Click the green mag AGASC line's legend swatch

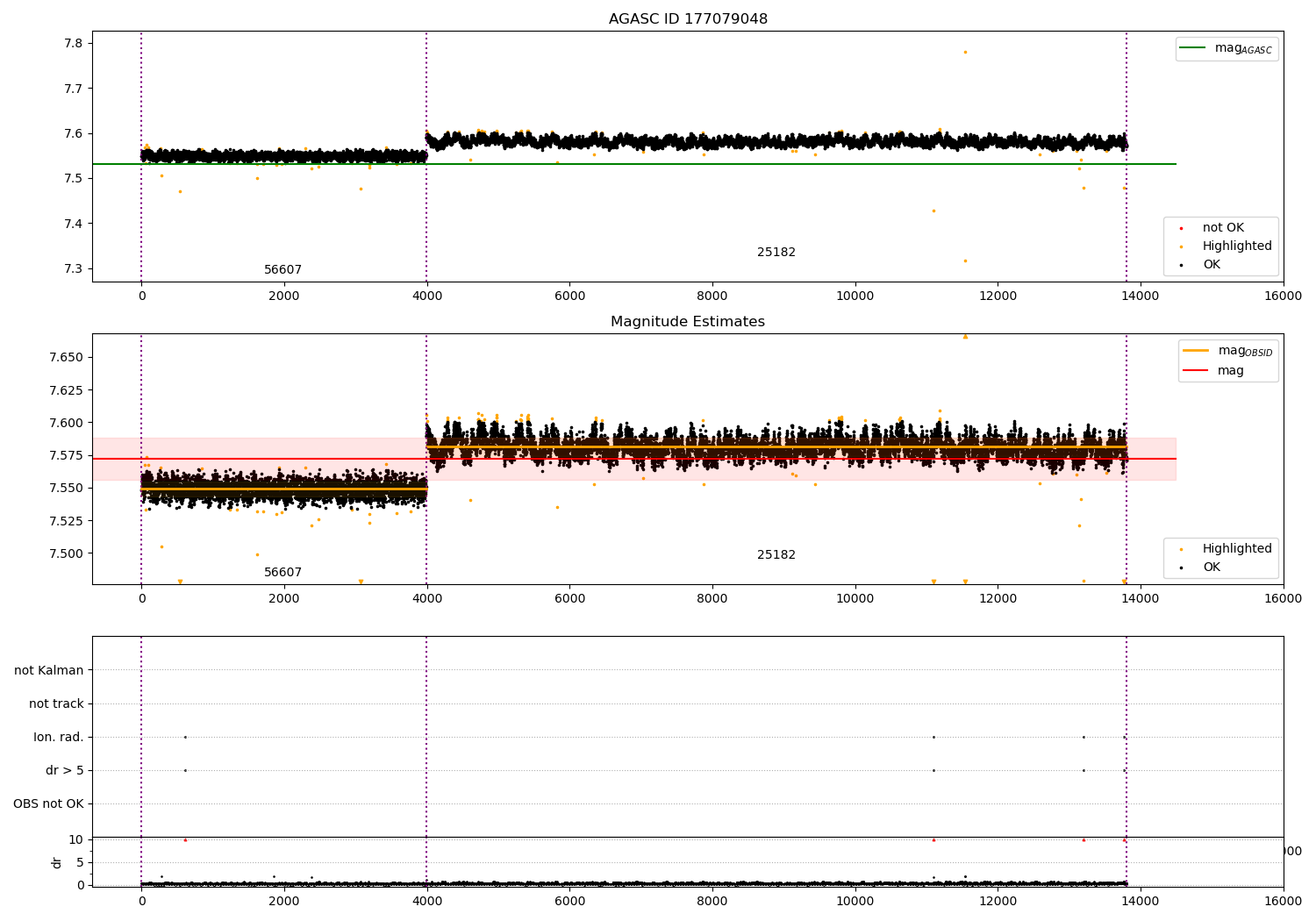click(1193, 48)
